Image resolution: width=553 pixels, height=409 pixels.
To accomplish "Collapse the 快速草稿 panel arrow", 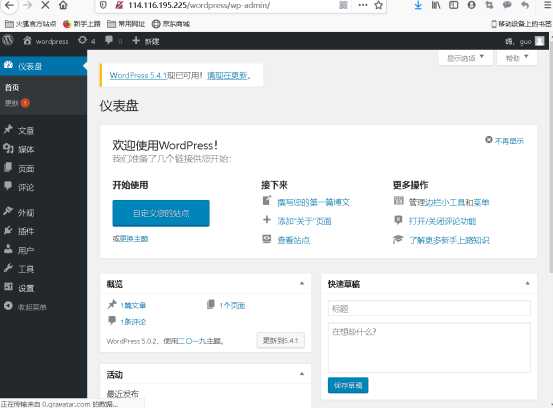I will point(527,283).
